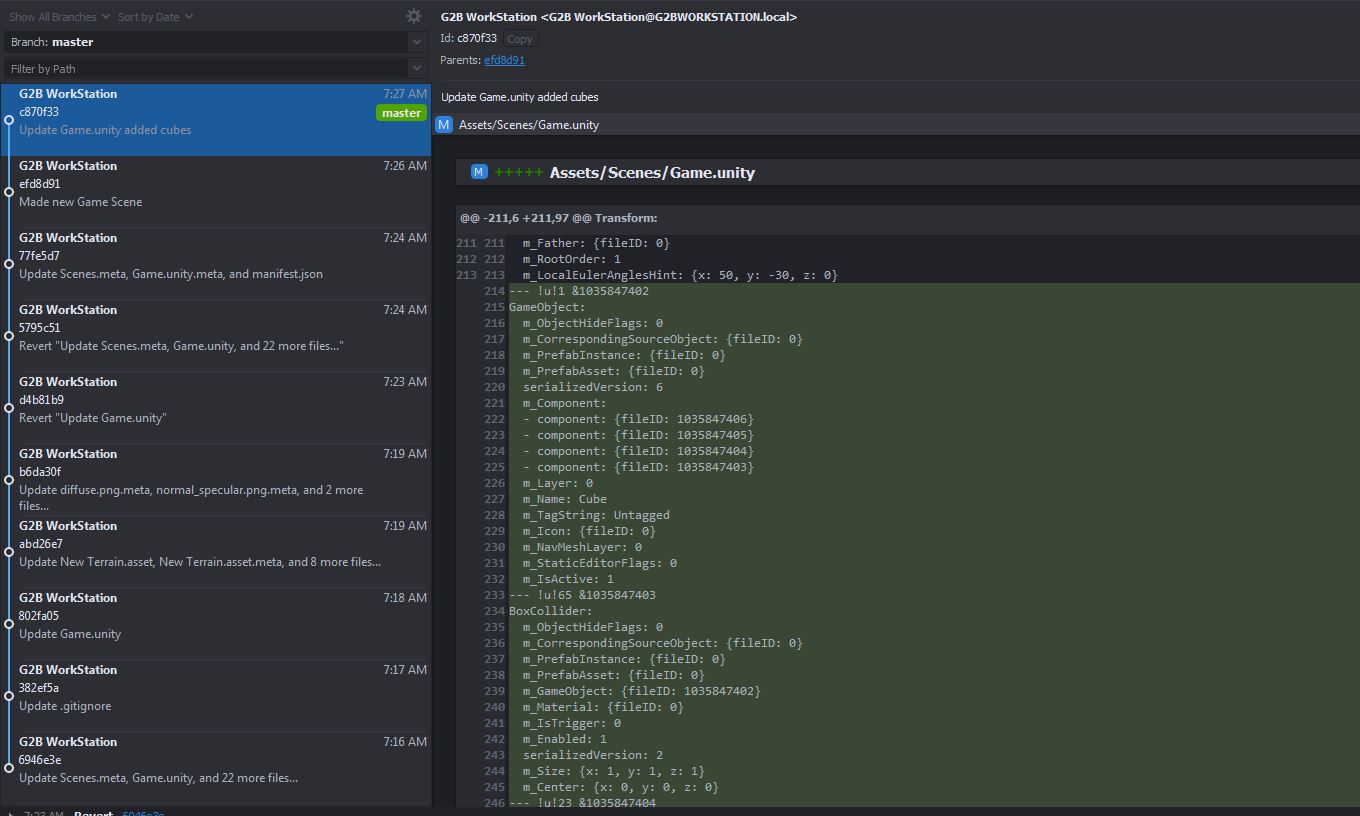Select commit "Made new Game Scene"
The width and height of the screenshot is (1360, 816).
(x=200, y=192)
